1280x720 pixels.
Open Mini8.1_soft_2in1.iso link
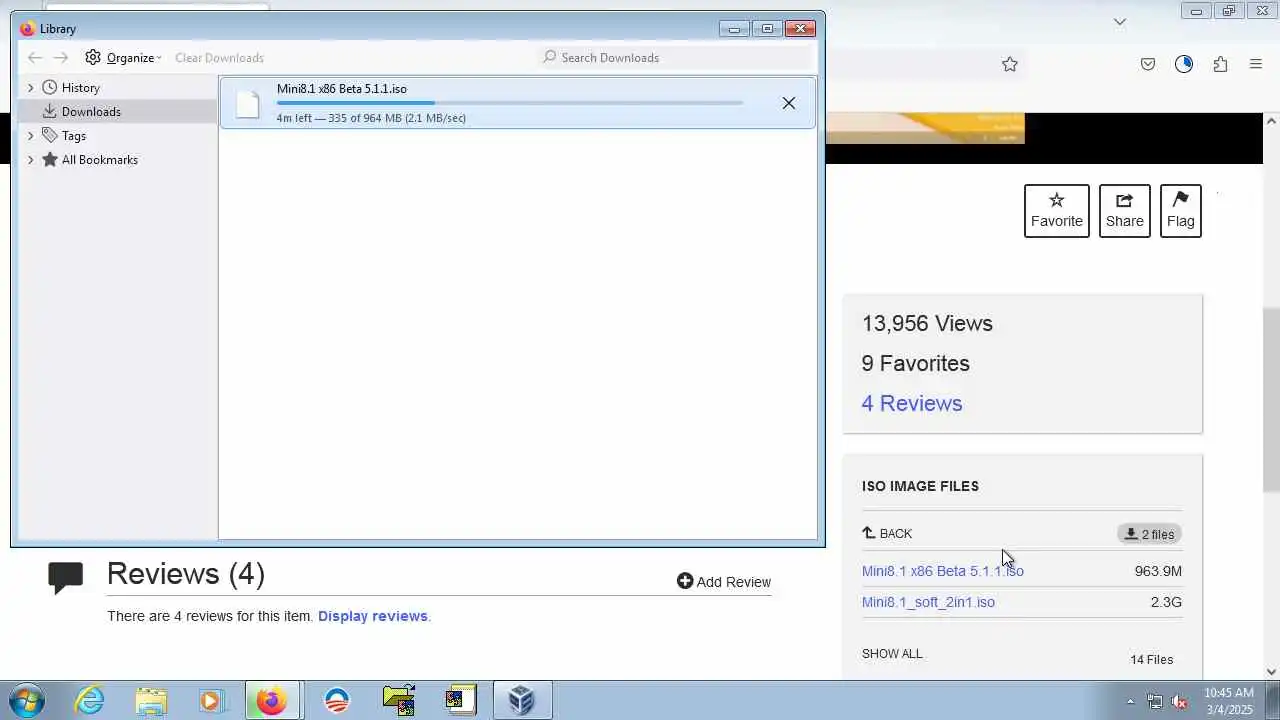tap(928, 602)
